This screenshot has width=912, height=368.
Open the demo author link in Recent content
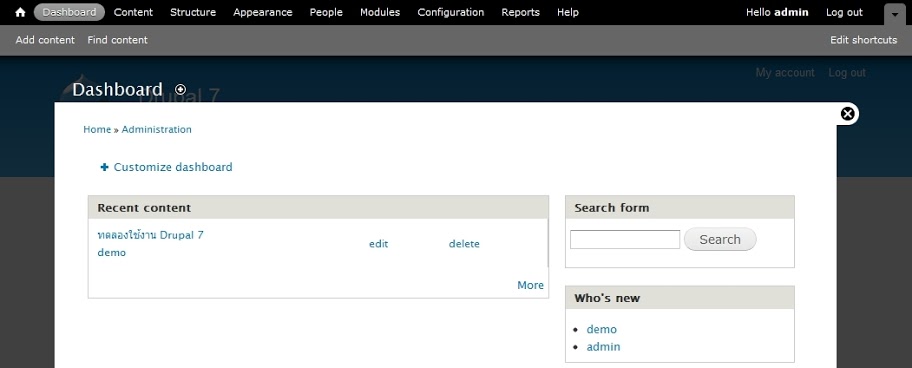pyautogui.click(x=112, y=253)
